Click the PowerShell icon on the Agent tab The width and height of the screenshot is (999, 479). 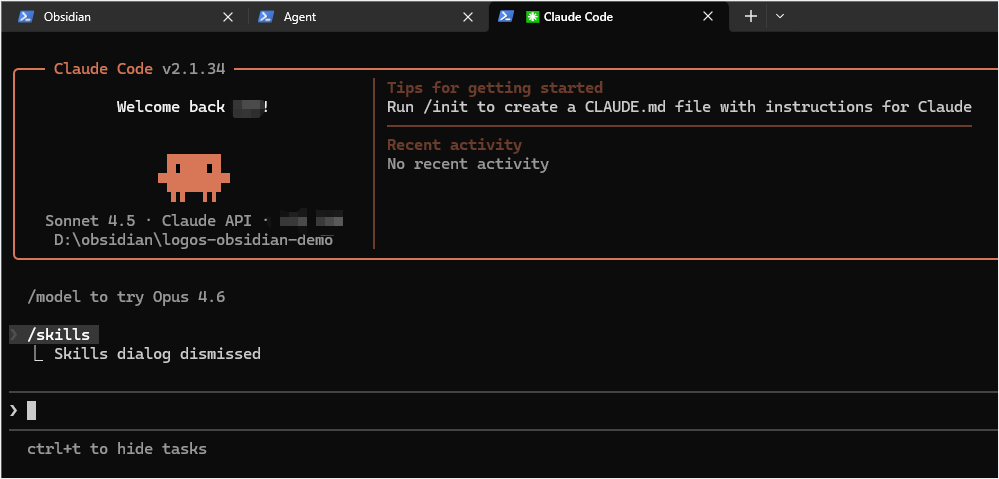coord(266,17)
